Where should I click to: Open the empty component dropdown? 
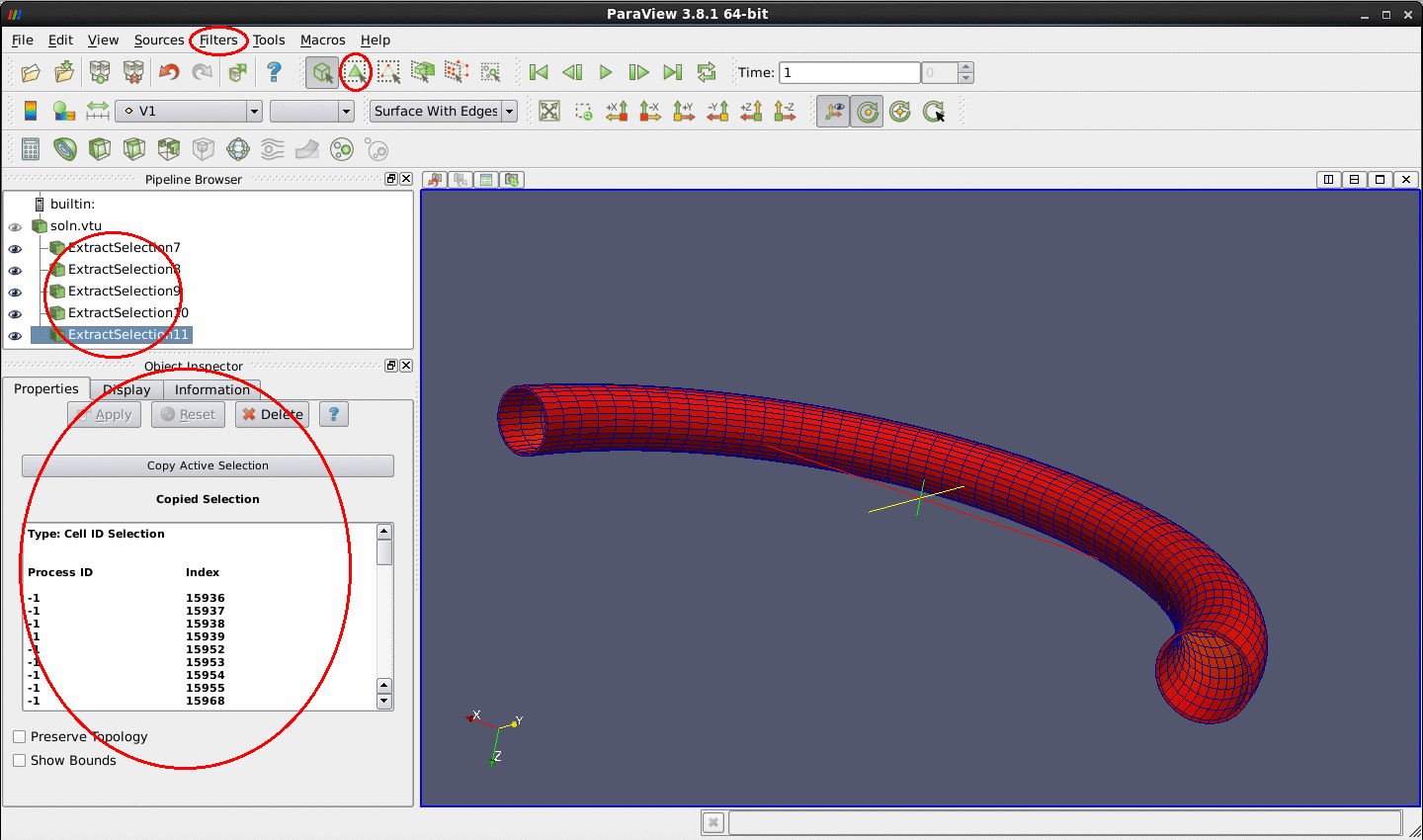click(x=311, y=111)
